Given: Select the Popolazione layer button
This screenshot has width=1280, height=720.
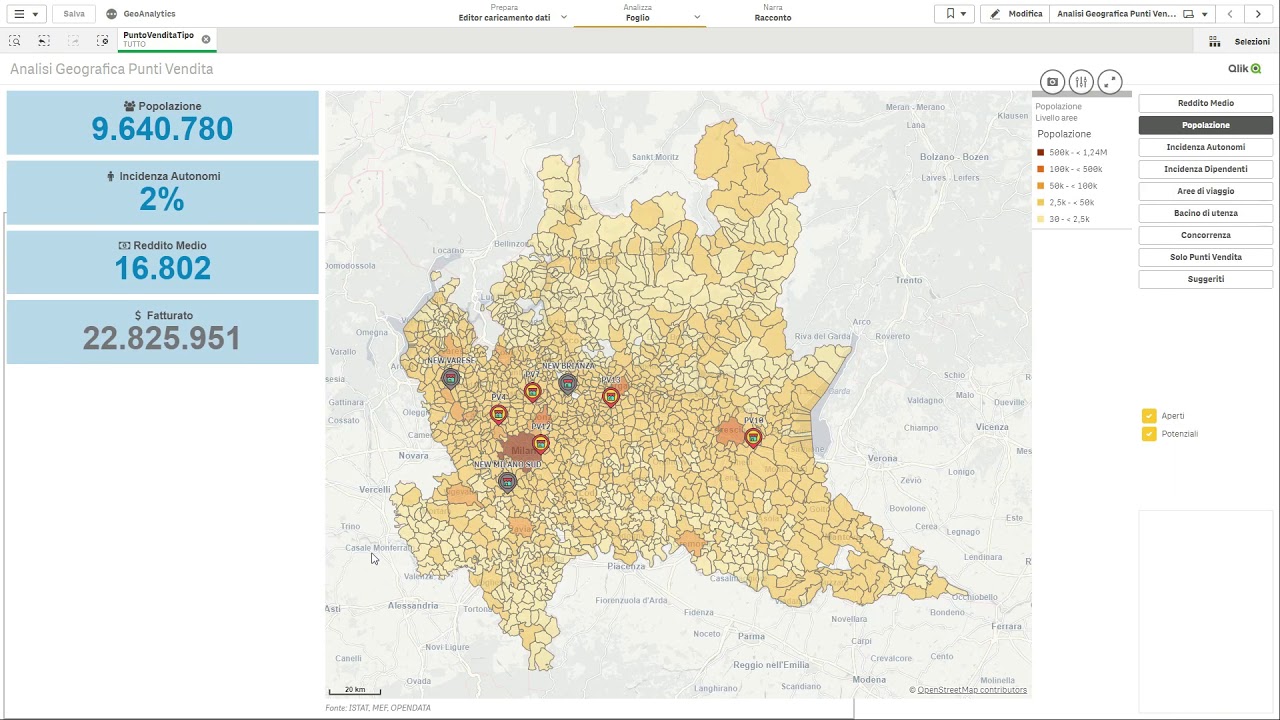Looking at the screenshot, I should click(x=1206, y=125).
